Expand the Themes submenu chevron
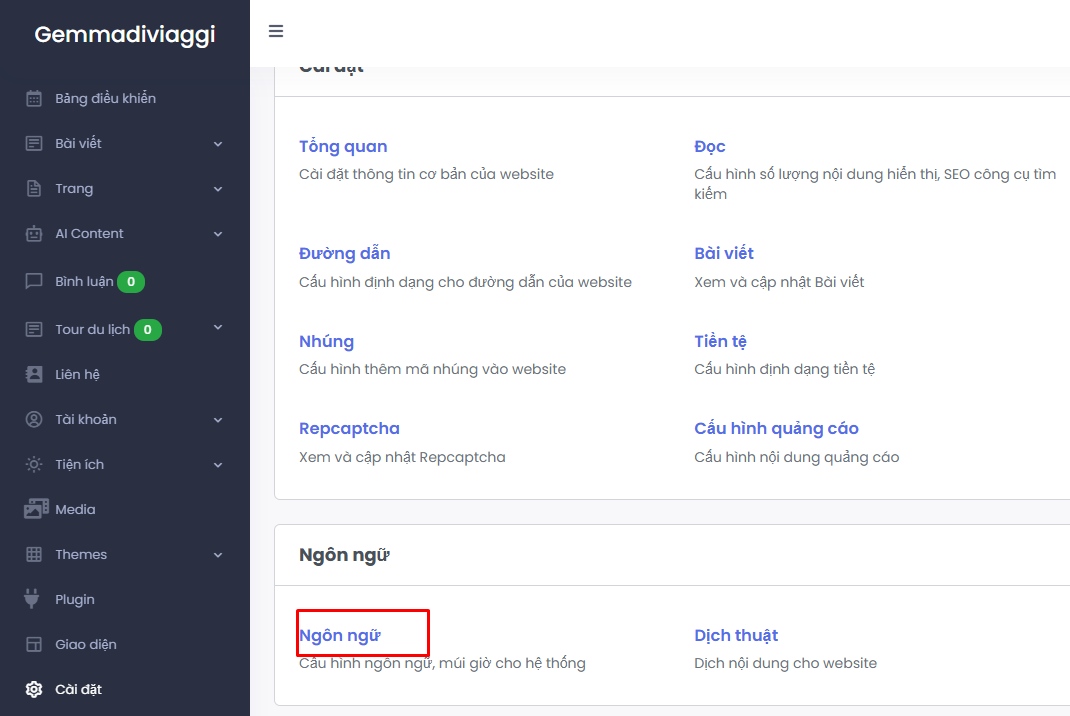Image resolution: width=1070 pixels, height=716 pixels. tap(218, 555)
